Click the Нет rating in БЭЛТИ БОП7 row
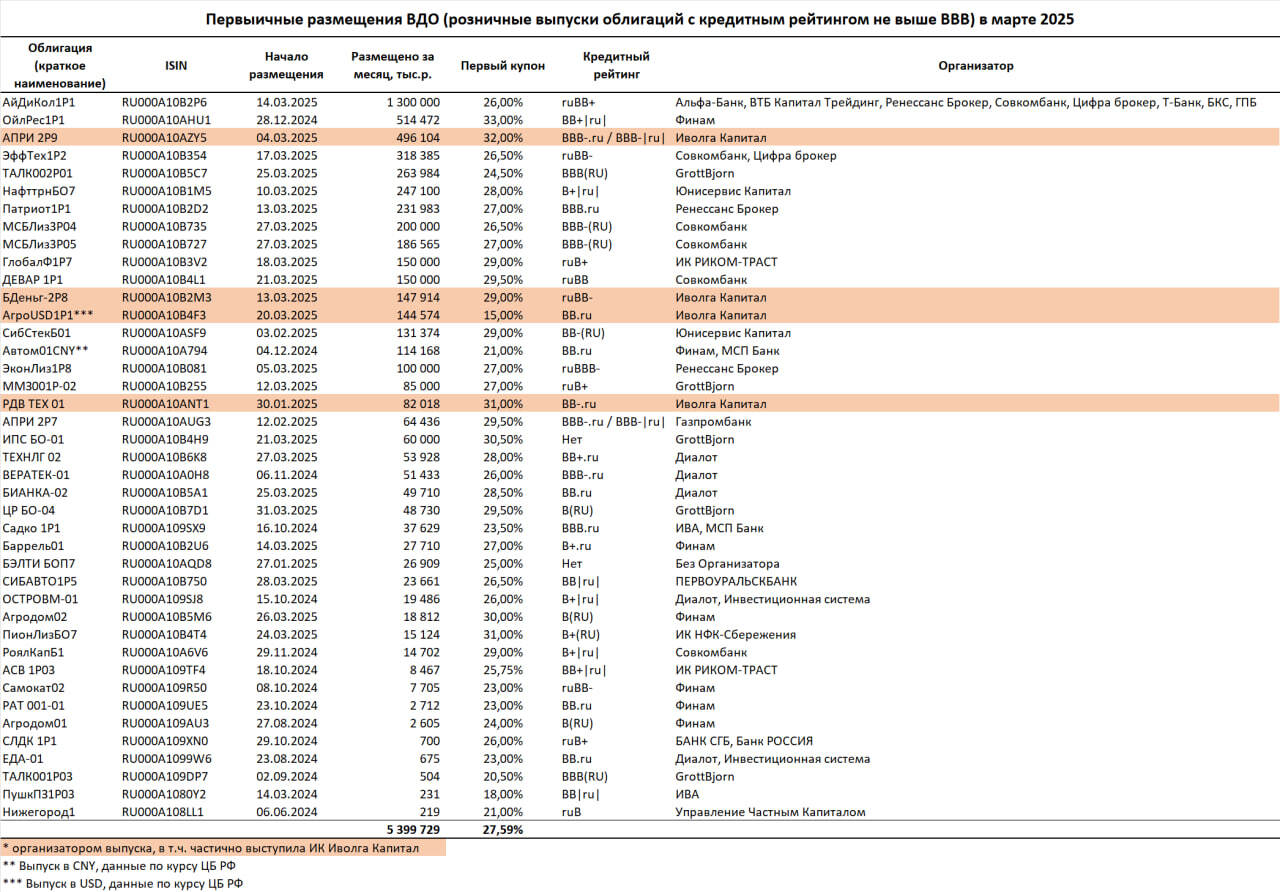 (x=571, y=564)
